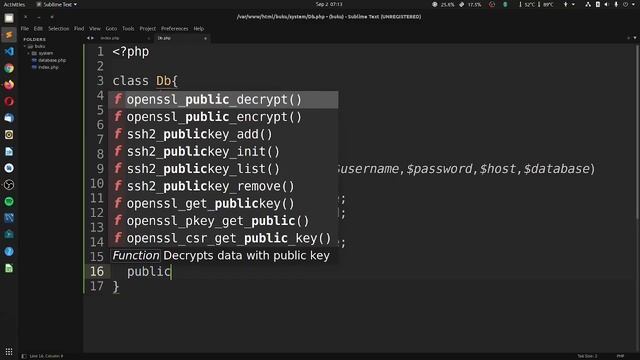
Task: Place cursor on the class Db line
Action: click(x=145, y=81)
